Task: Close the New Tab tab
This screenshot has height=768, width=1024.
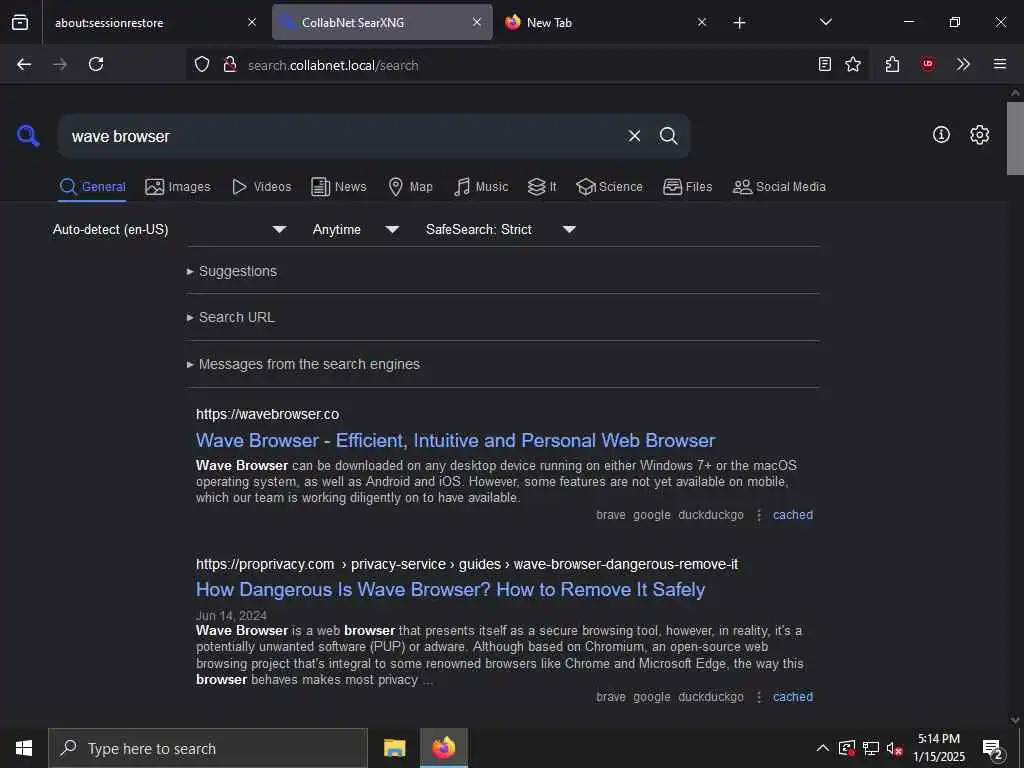Action: coord(702,22)
